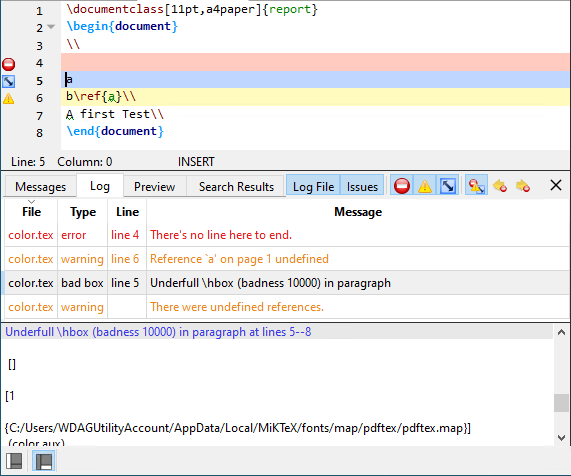The width and height of the screenshot is (571, 476).
Task: Toggle the filter-by-current-document log icon
Action: point(476,186)
